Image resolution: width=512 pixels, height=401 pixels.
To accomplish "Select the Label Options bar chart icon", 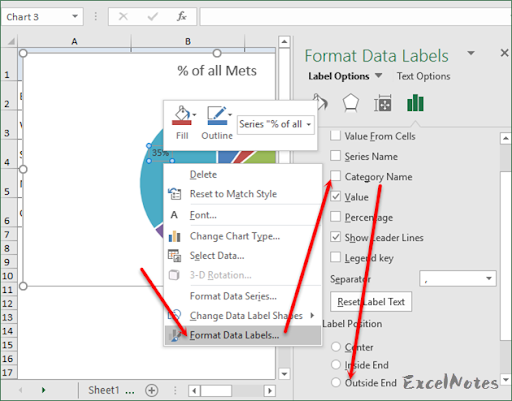I will 415,103.
